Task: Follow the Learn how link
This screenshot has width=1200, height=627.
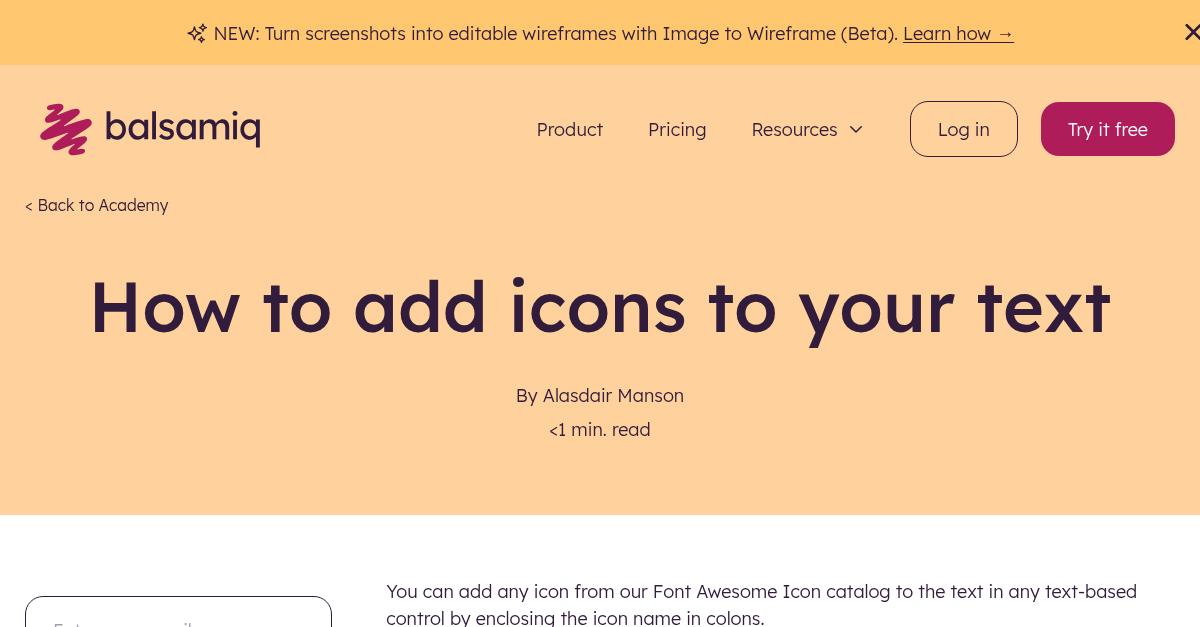Action: tap(957, 34)
